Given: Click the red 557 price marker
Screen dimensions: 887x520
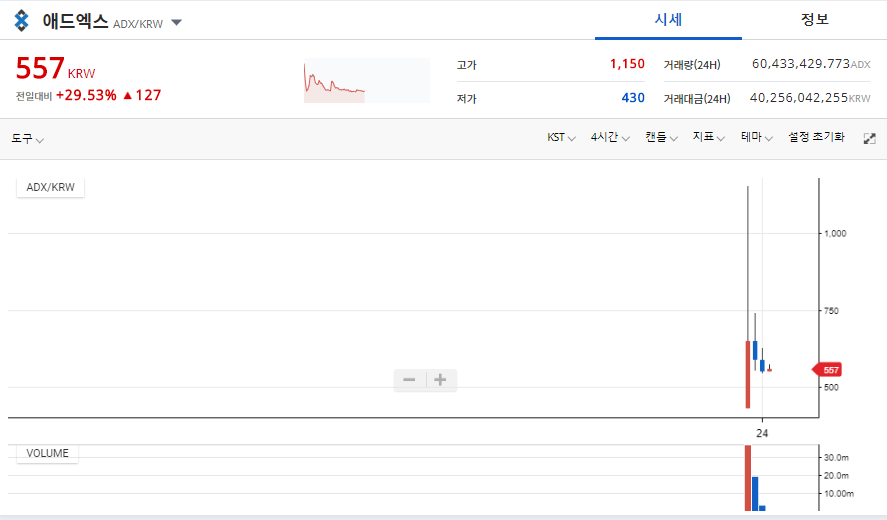Looking at the screenshot, I should click(x=828, y=370).
